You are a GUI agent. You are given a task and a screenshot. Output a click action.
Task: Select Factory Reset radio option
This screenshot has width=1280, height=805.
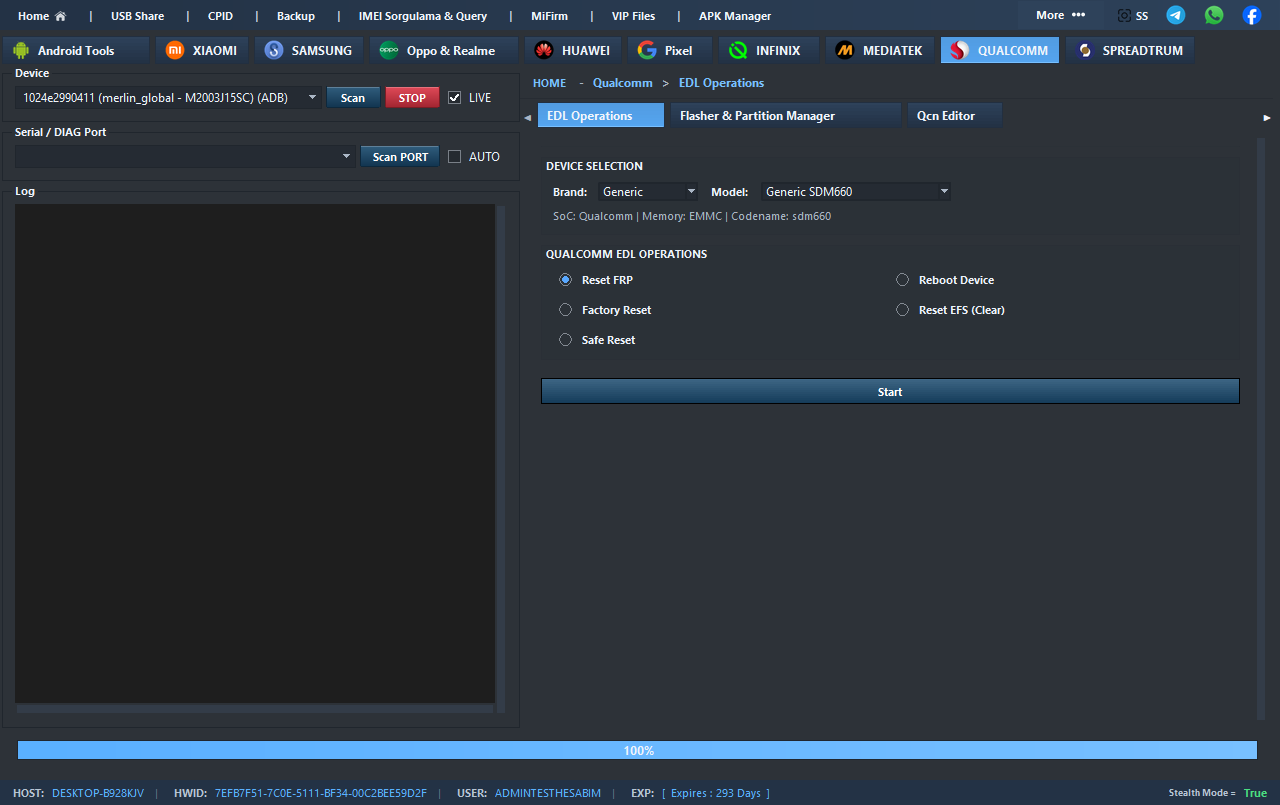[x=566, y=310]
